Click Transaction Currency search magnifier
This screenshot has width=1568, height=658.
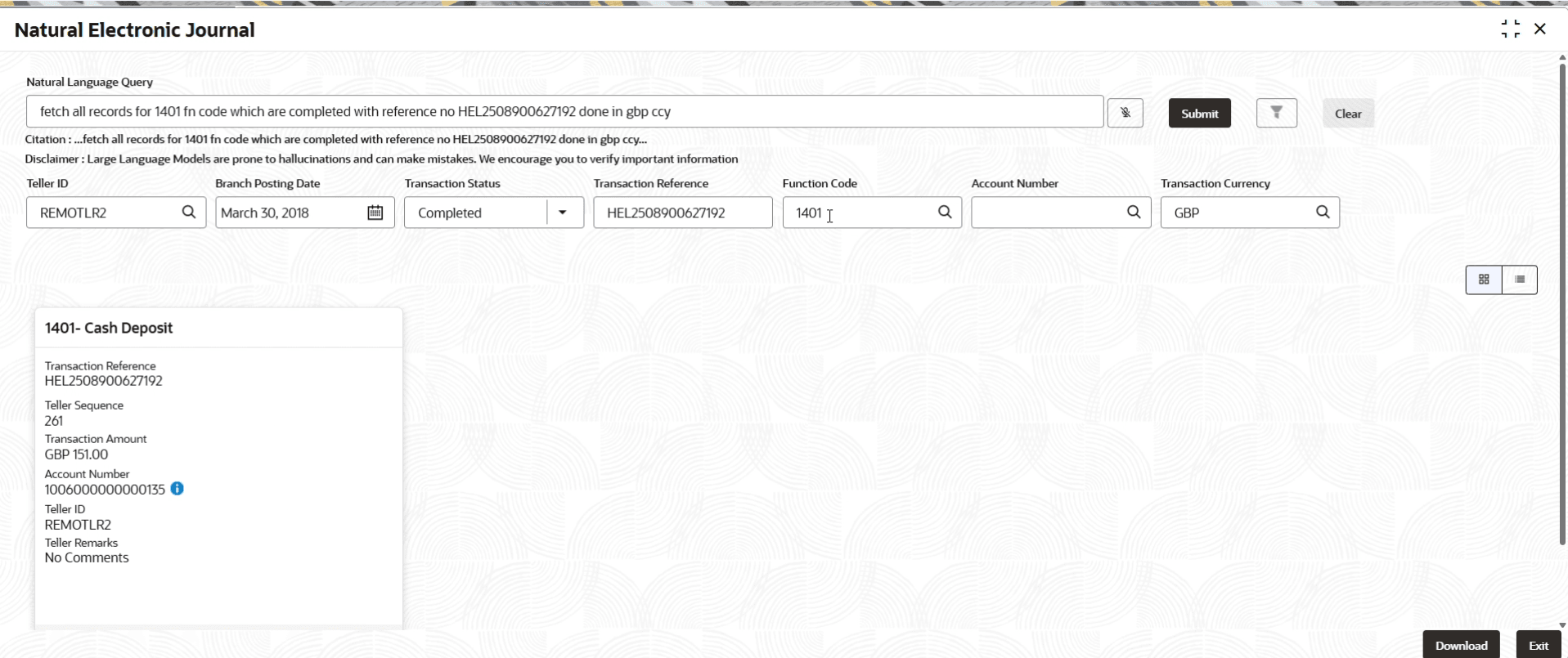pos(1323,213)
